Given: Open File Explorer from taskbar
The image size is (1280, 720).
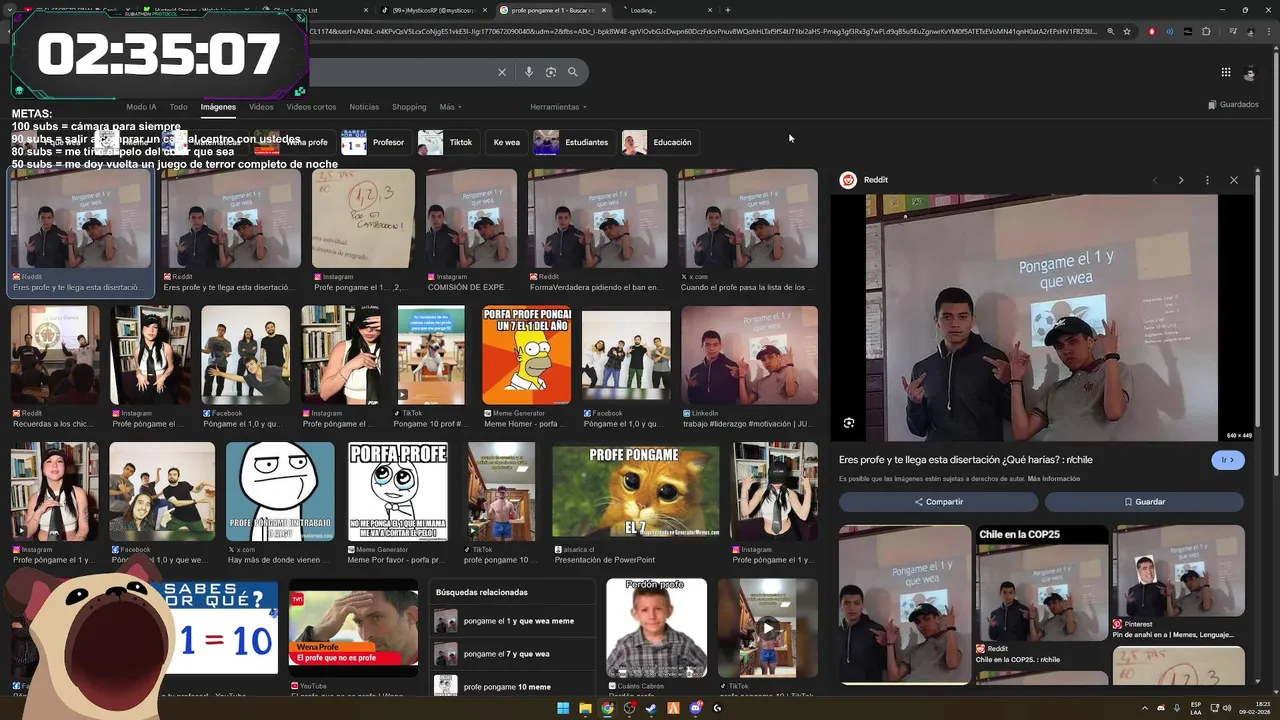Looking at the screenshot, I should click(585, 708).
